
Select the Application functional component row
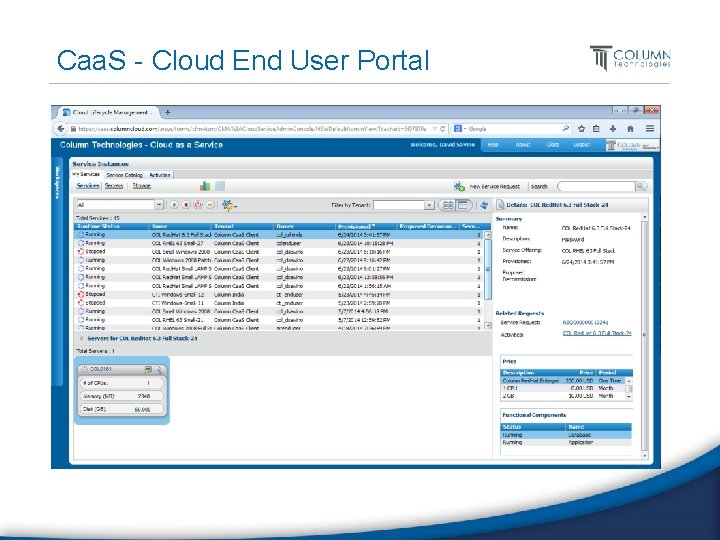(566, 442)
